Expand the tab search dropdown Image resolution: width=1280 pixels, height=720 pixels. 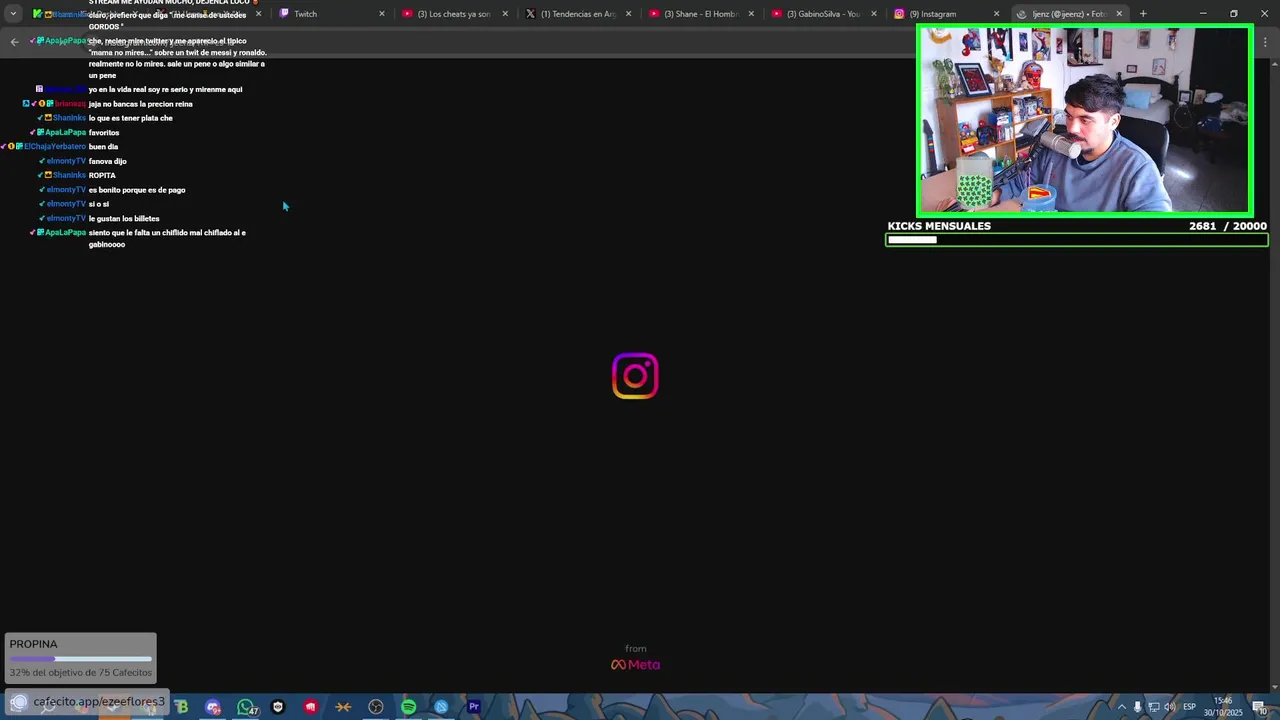tap(13, 14)
